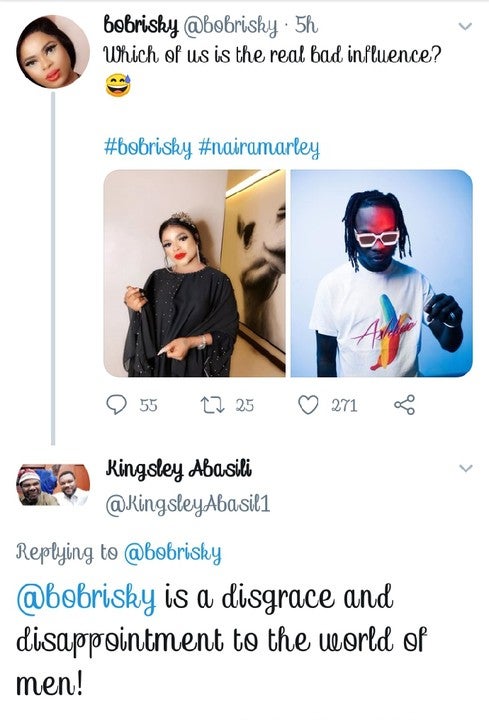Open bobrisky's round profile avatar
The height and width of the screenshot is (720, 489).
[53, 52]
